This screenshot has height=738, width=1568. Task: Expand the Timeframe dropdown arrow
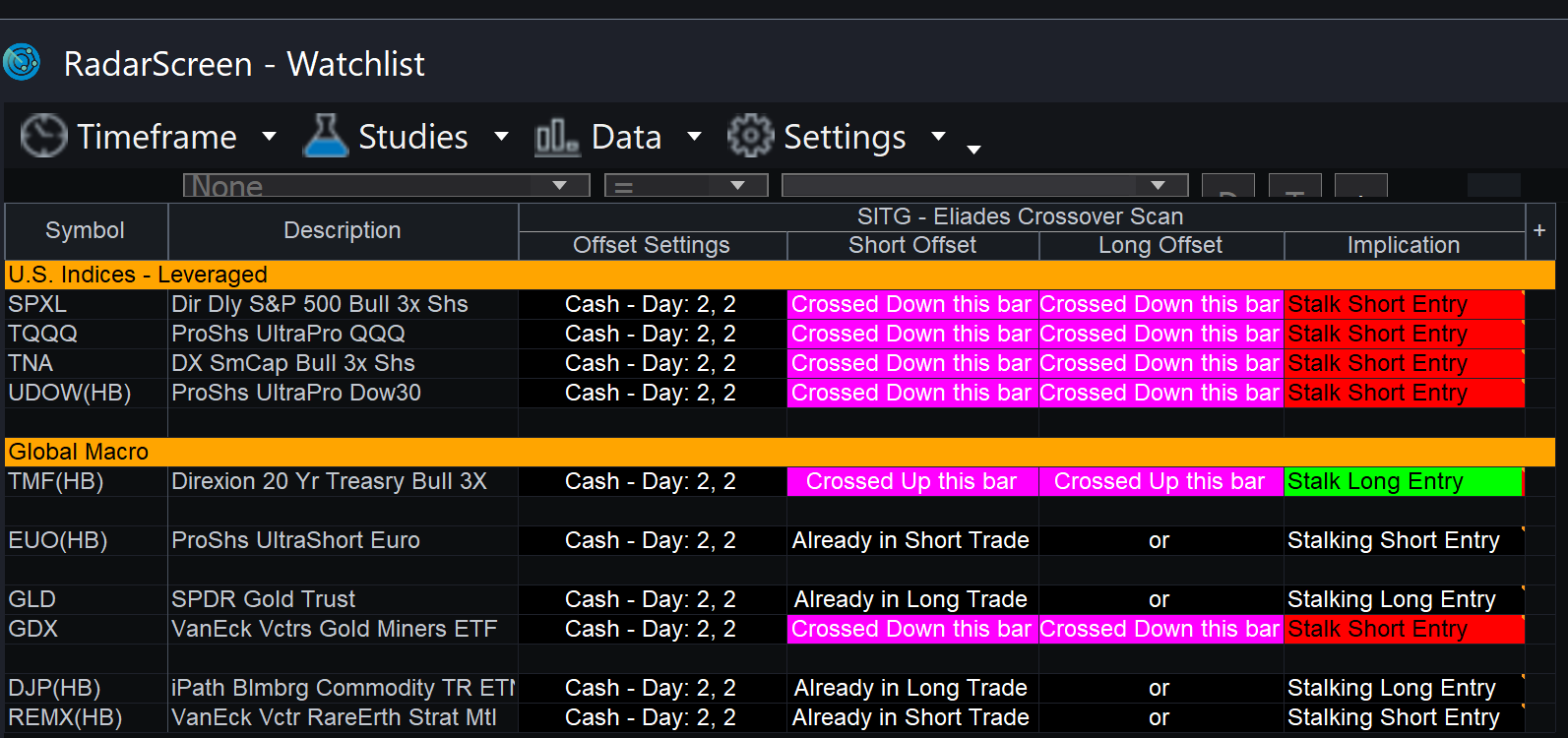tap(269, 136)
